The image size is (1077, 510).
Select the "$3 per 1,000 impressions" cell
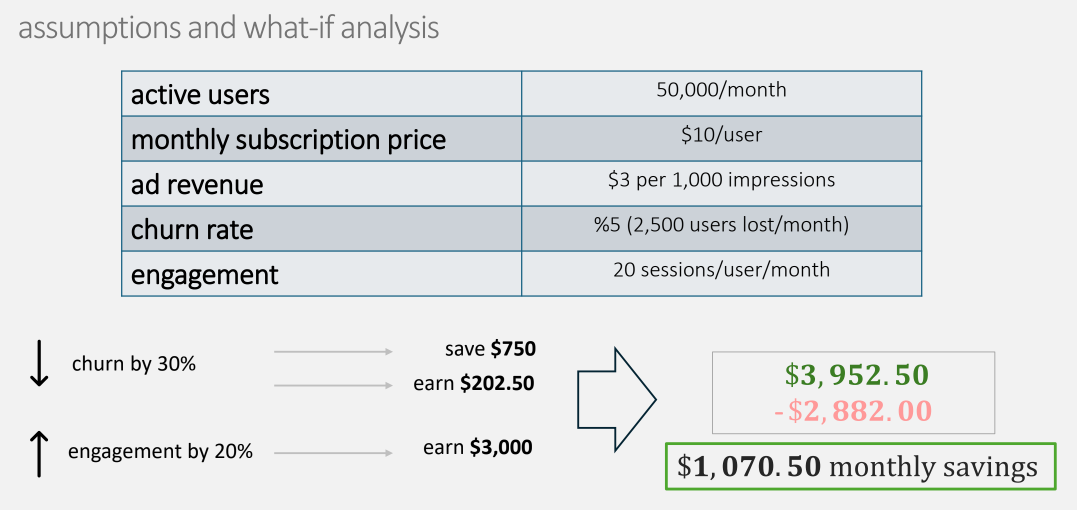pos(721,182)
